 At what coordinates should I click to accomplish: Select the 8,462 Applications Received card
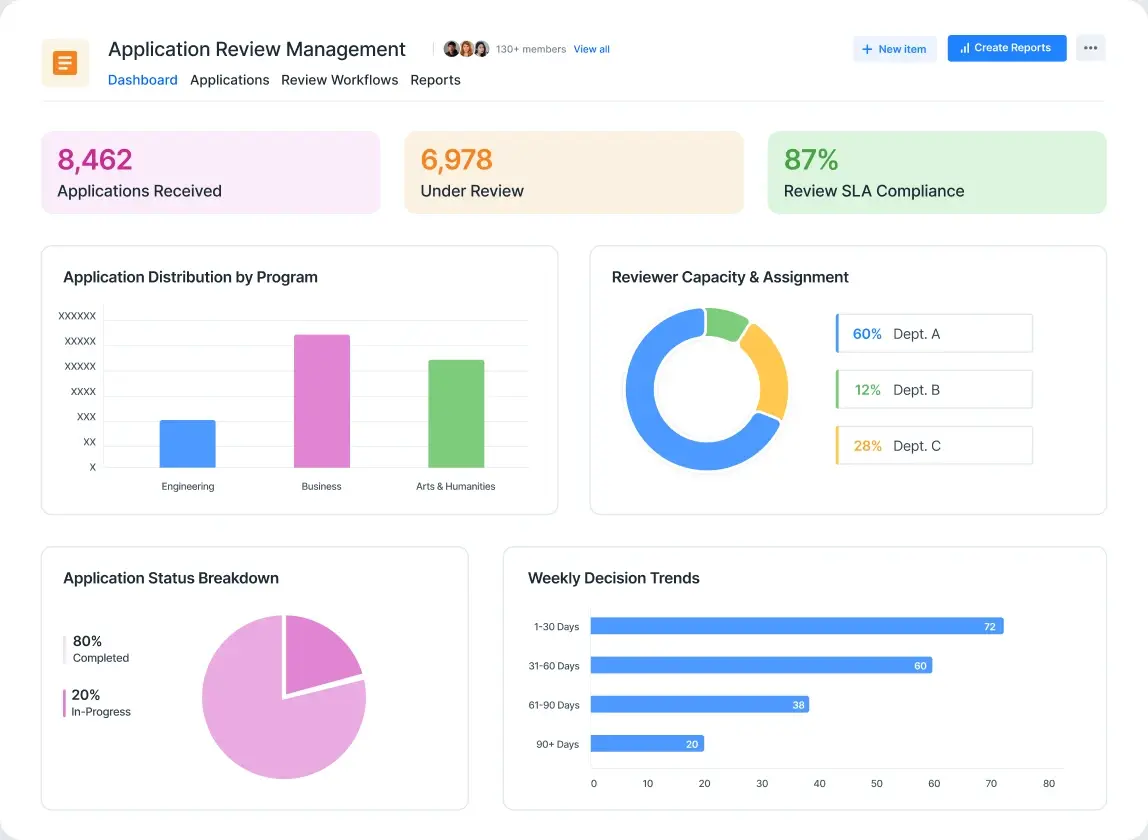(x=210, y=172)
